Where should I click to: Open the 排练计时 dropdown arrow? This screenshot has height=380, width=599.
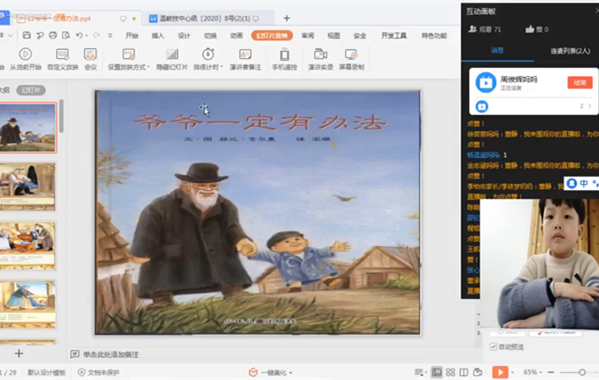point(222,67)
